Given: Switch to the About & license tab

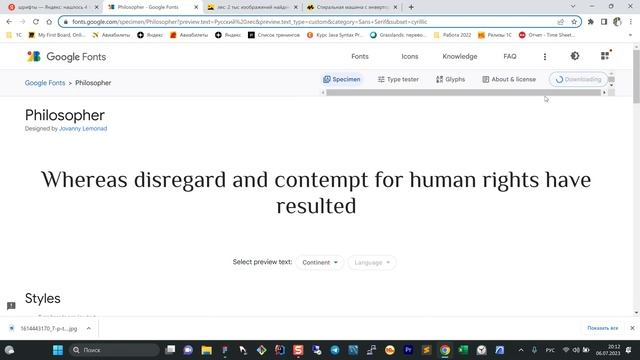Looking at the screenshot, I should [x=509, y=79].
